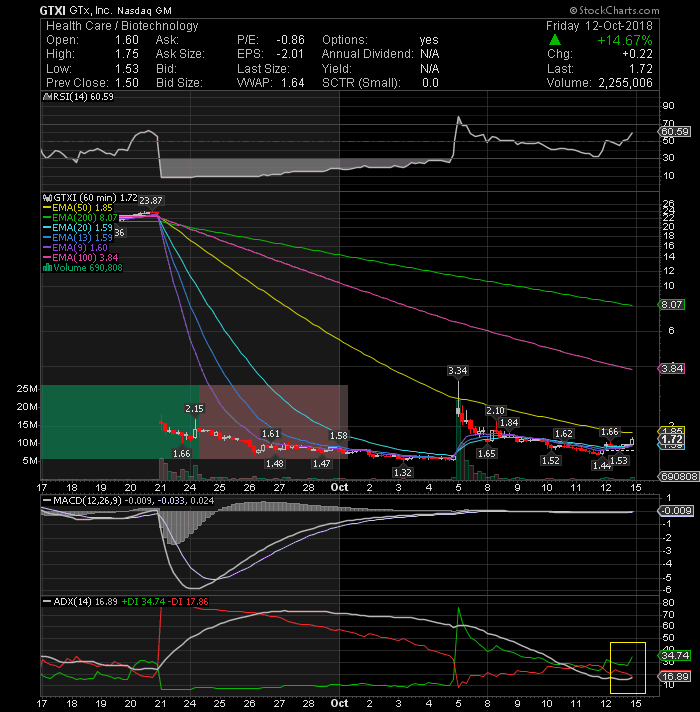Click the Options value yes
Screen dimensions: 700x712
pyautogui.click(x=429, y=40)
